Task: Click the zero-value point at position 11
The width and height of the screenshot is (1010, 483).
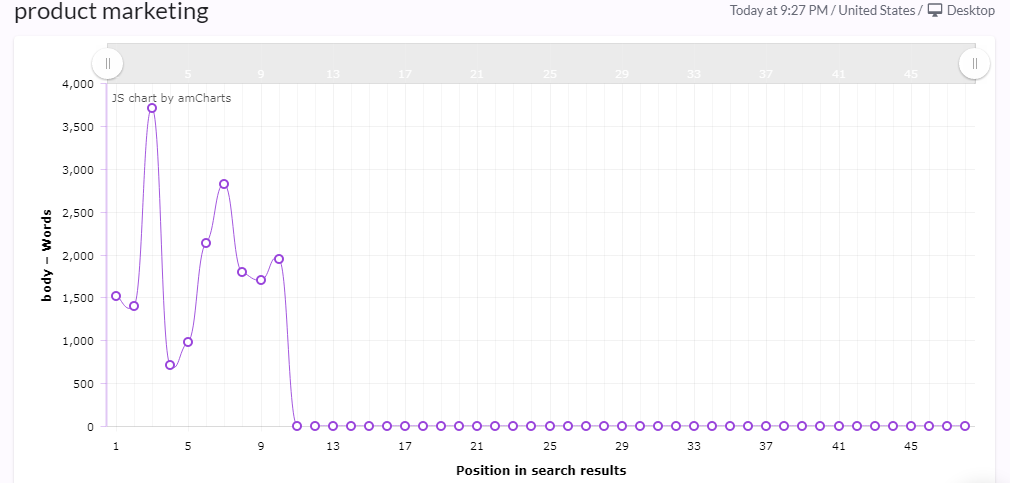Action: [297, 426]
